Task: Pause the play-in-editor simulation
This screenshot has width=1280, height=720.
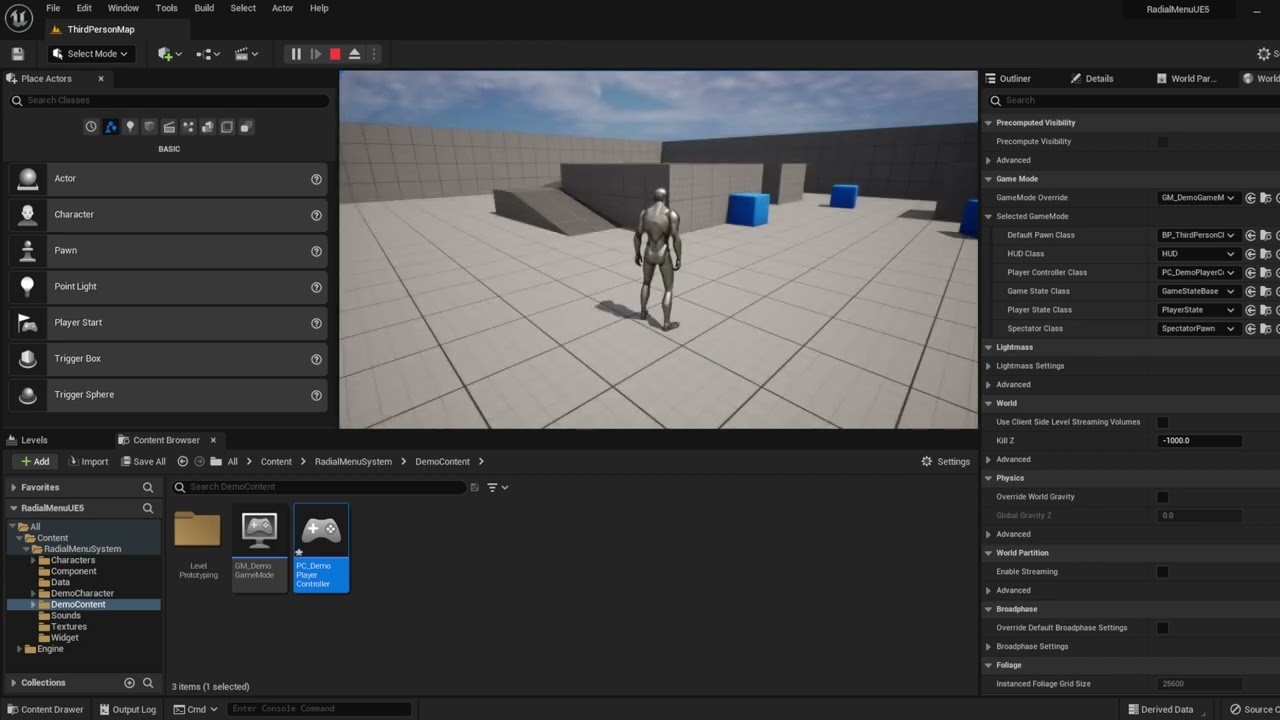Action: (x=296, y=54)
